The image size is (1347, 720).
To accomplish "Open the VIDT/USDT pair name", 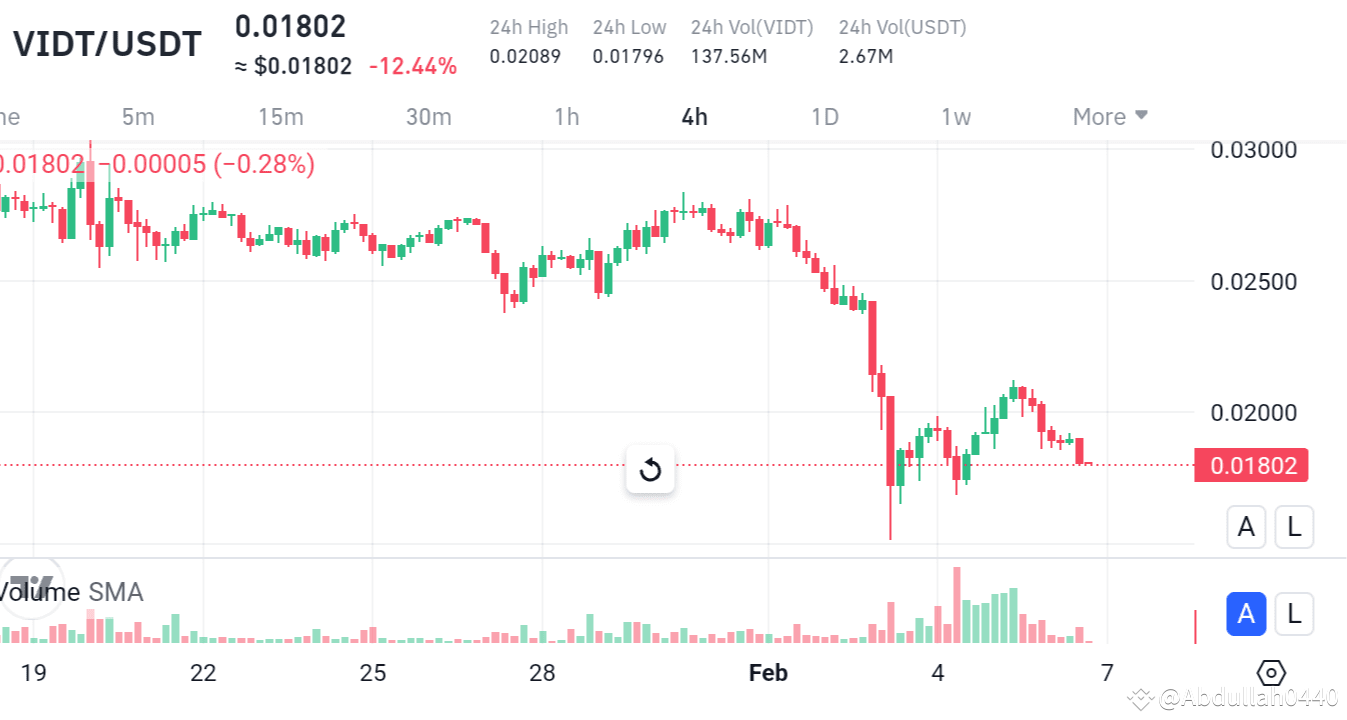I will [107, 43].
